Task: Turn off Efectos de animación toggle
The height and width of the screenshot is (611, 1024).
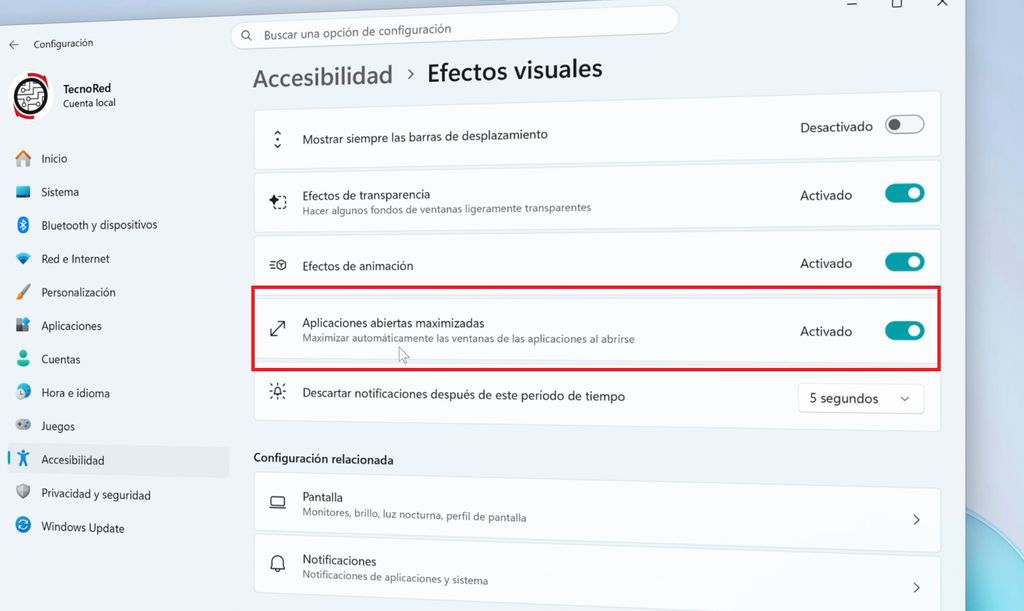Action: [904, 262]
